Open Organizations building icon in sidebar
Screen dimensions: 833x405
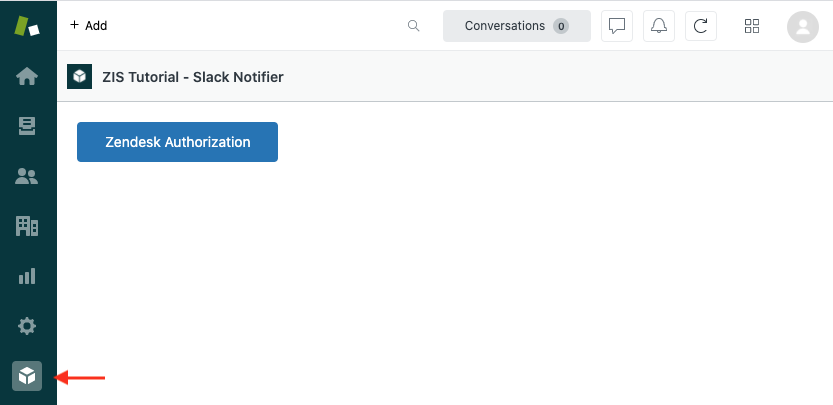pos(27,226)
